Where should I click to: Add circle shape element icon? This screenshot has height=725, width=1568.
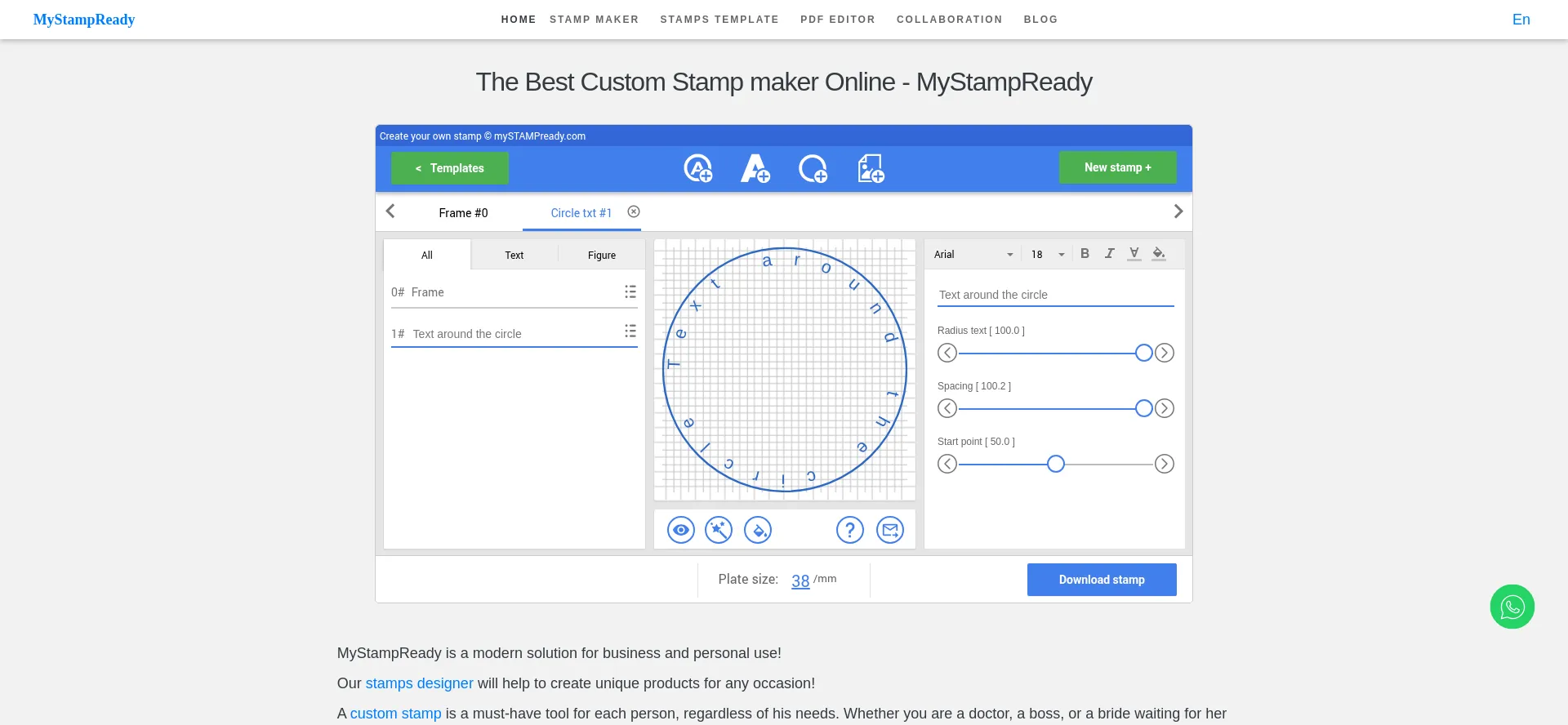tap(813, 168)
